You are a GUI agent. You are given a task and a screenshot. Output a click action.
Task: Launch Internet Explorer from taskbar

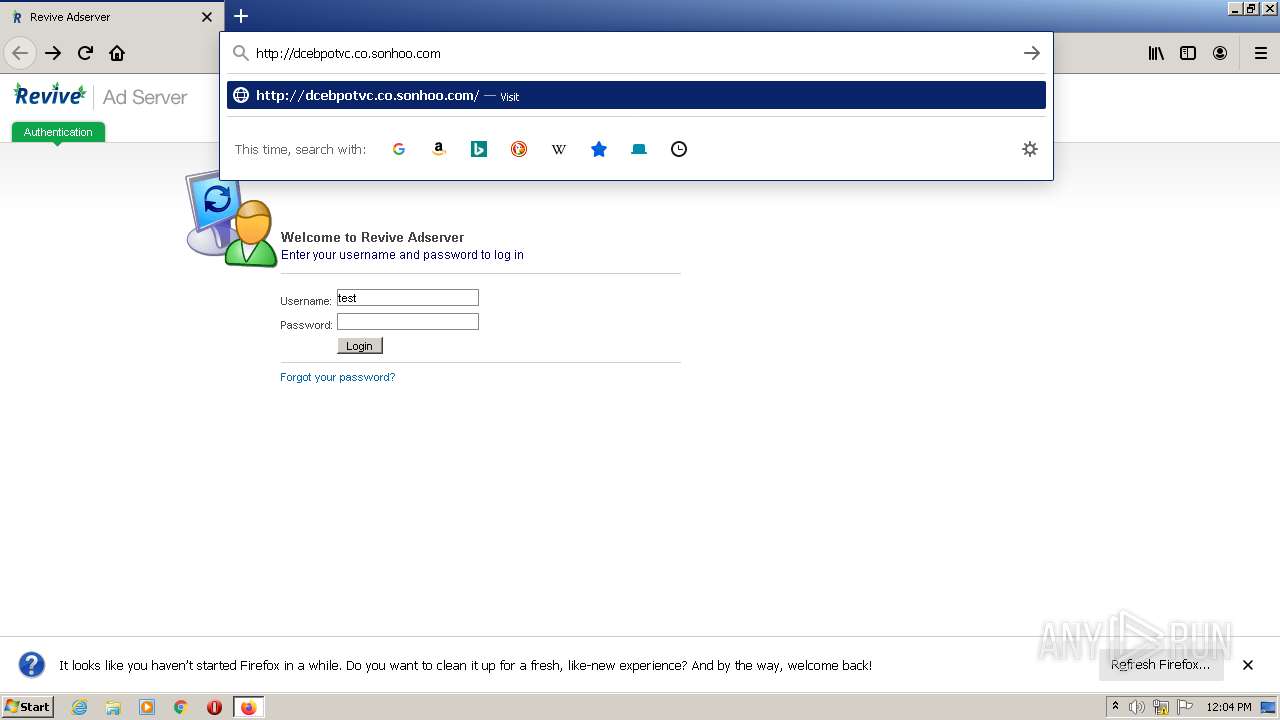point(80,707)
